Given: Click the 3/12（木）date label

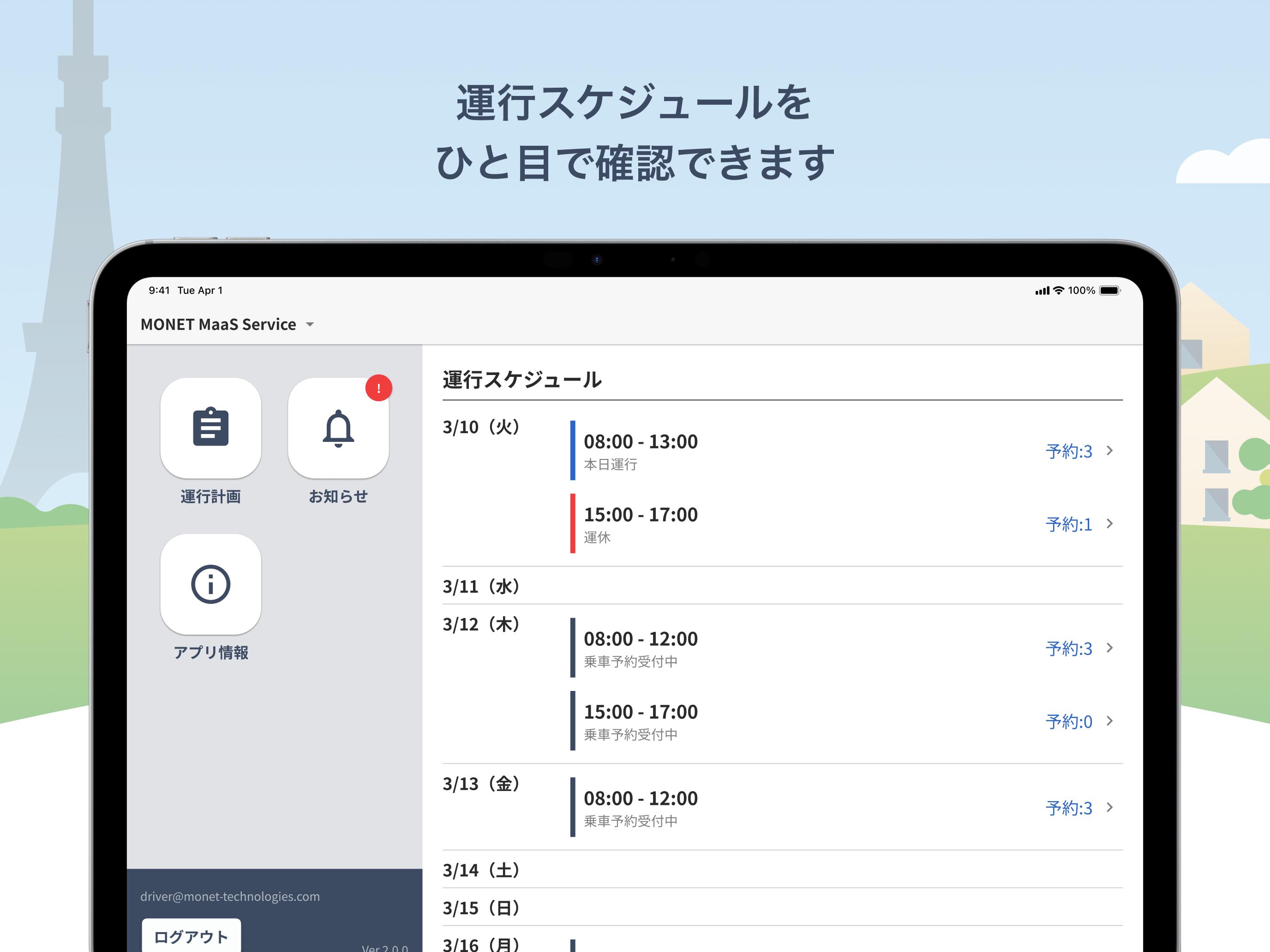Looking at the screenshot, I should point(482,625).
